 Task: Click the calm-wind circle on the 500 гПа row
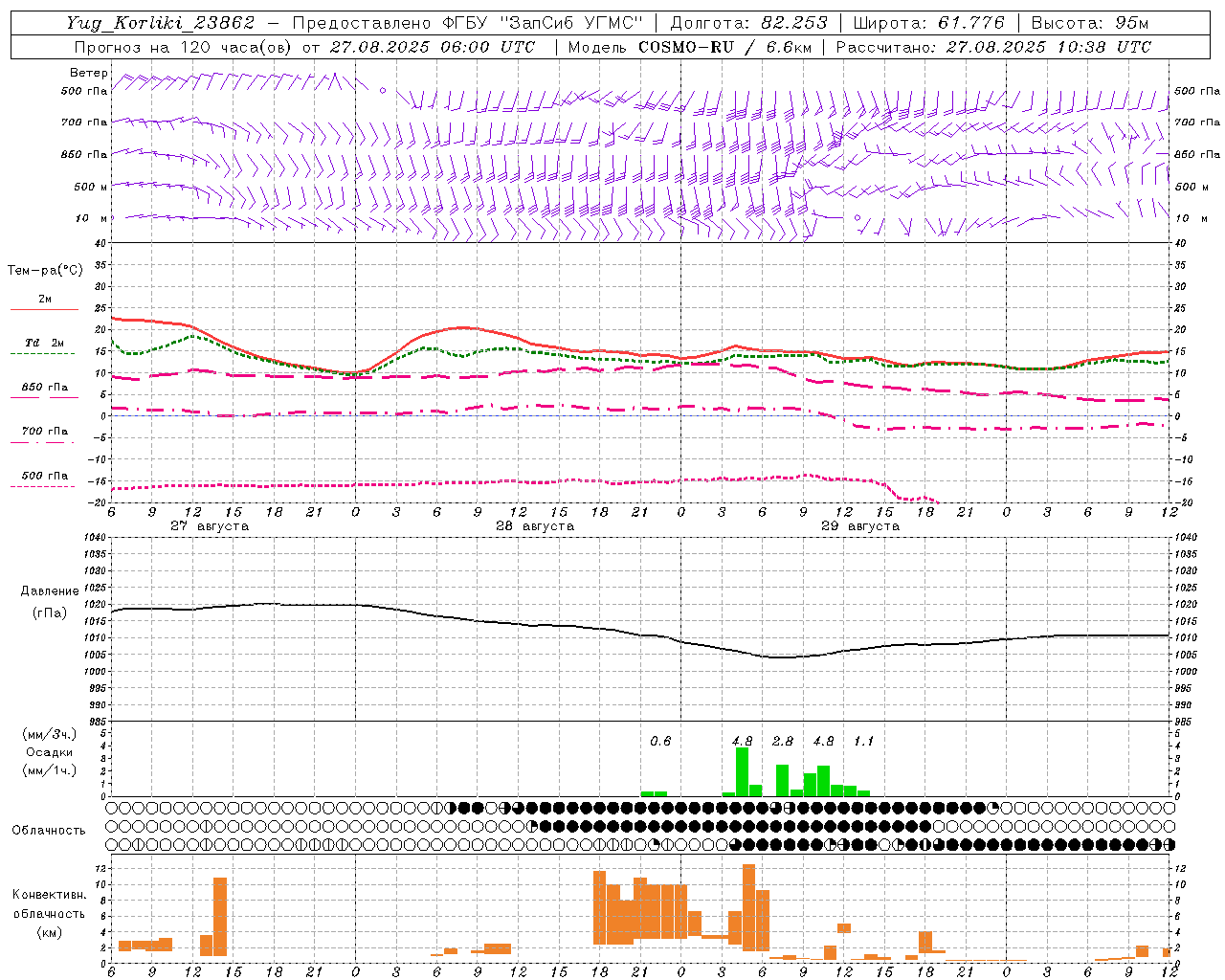pyautogui.click(x=383, y=91)
